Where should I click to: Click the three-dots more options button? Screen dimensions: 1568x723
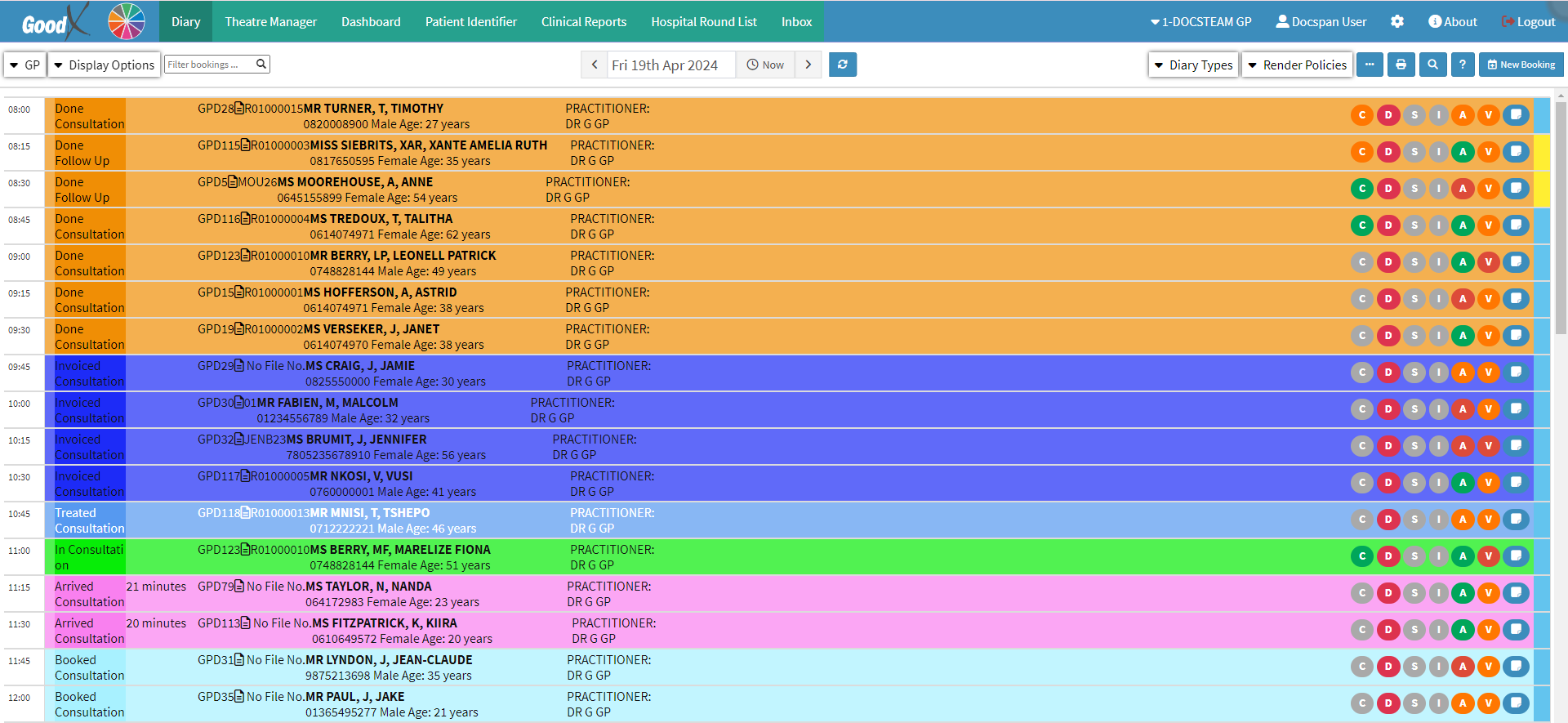click(x=1370, y=65)
